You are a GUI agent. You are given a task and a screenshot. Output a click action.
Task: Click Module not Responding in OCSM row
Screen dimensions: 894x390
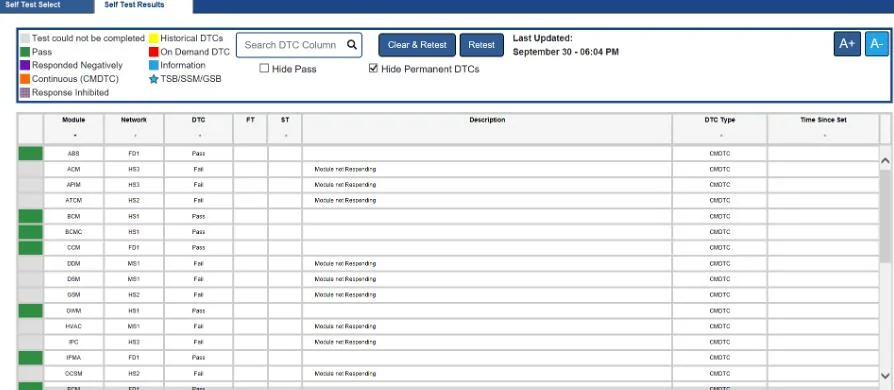(x=345, y=374)
